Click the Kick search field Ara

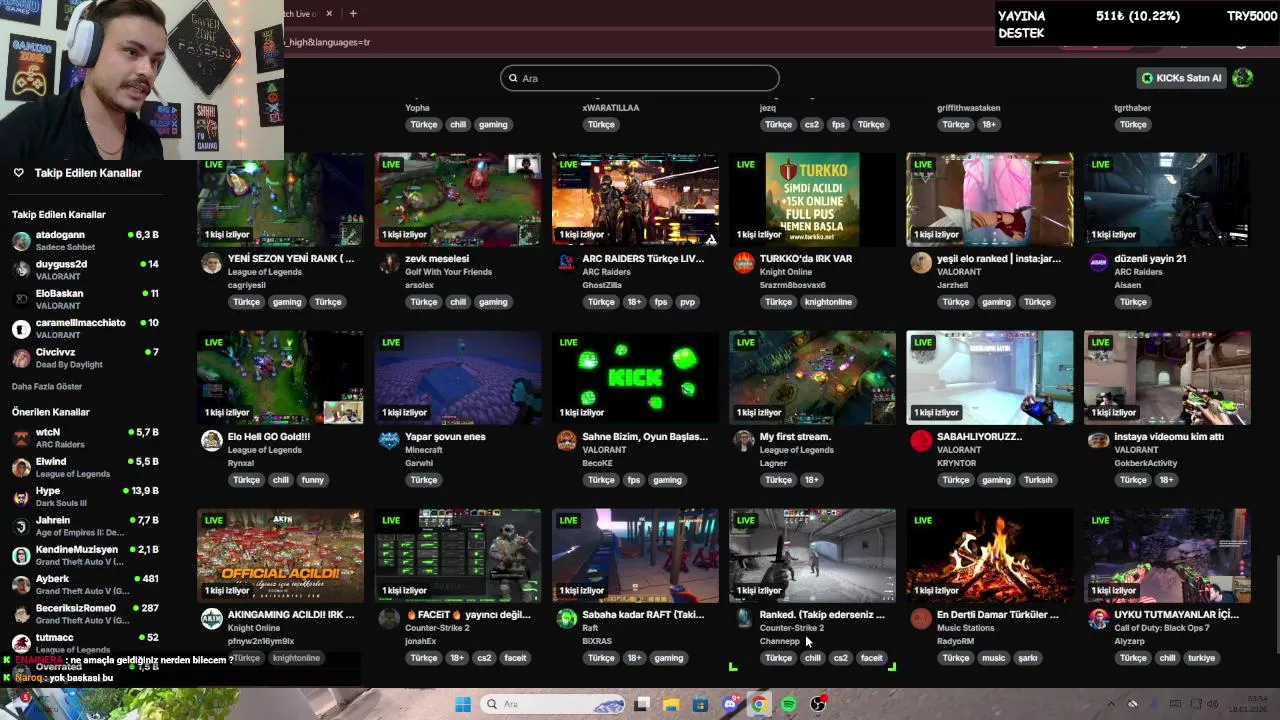(640, 78)
